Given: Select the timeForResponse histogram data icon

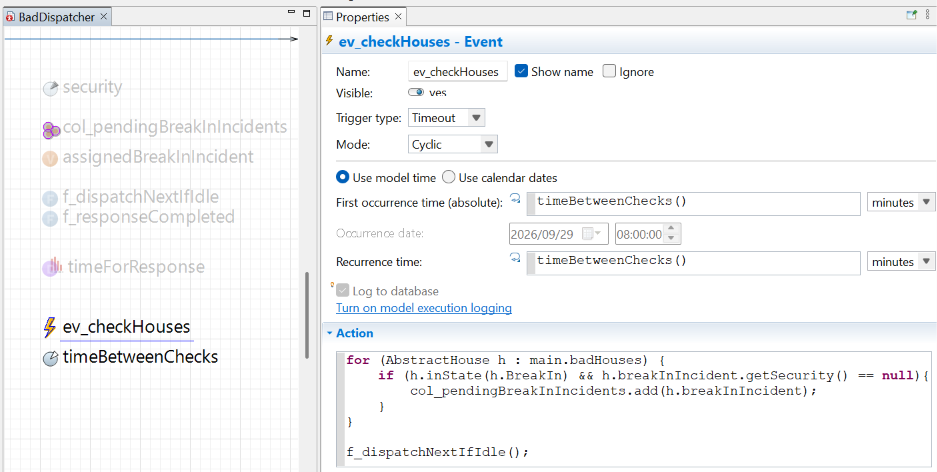Looking at the screenshot, I should click(51, 267).
